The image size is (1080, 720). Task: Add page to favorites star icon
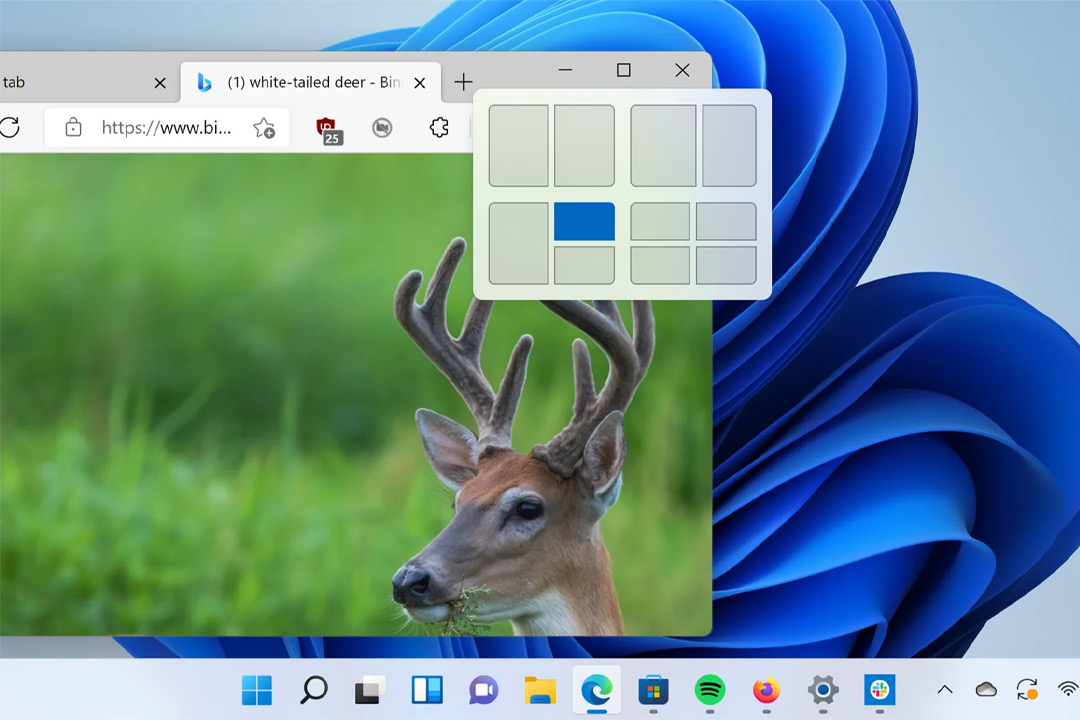coord(264,127)
